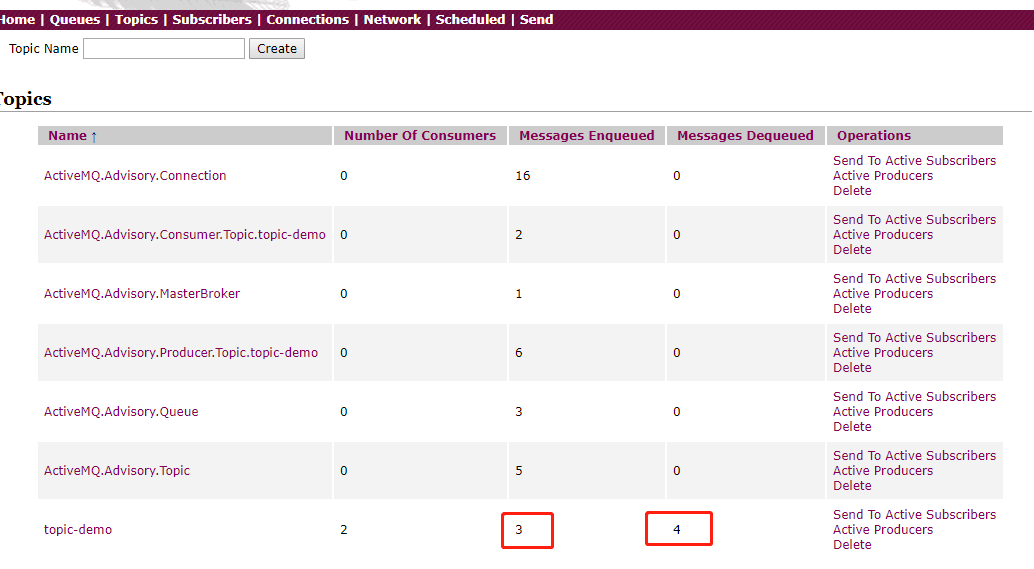The image size is (1034, 569).
Task: Delete the ActiveMQ.Advisory.MasterBroker topic
Action: coord(852,309)
